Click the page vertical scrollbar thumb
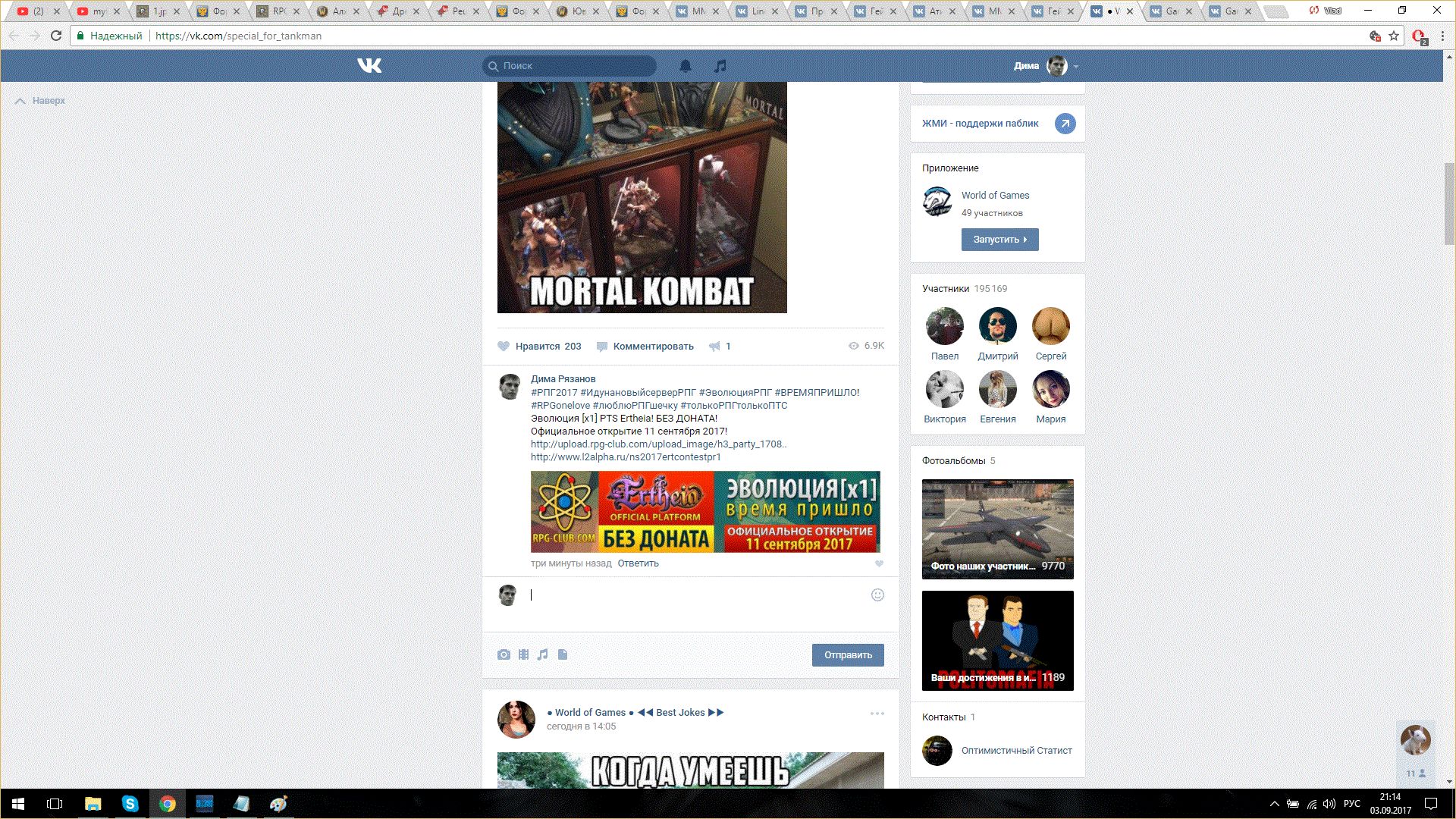 [x=1449, y=203]
